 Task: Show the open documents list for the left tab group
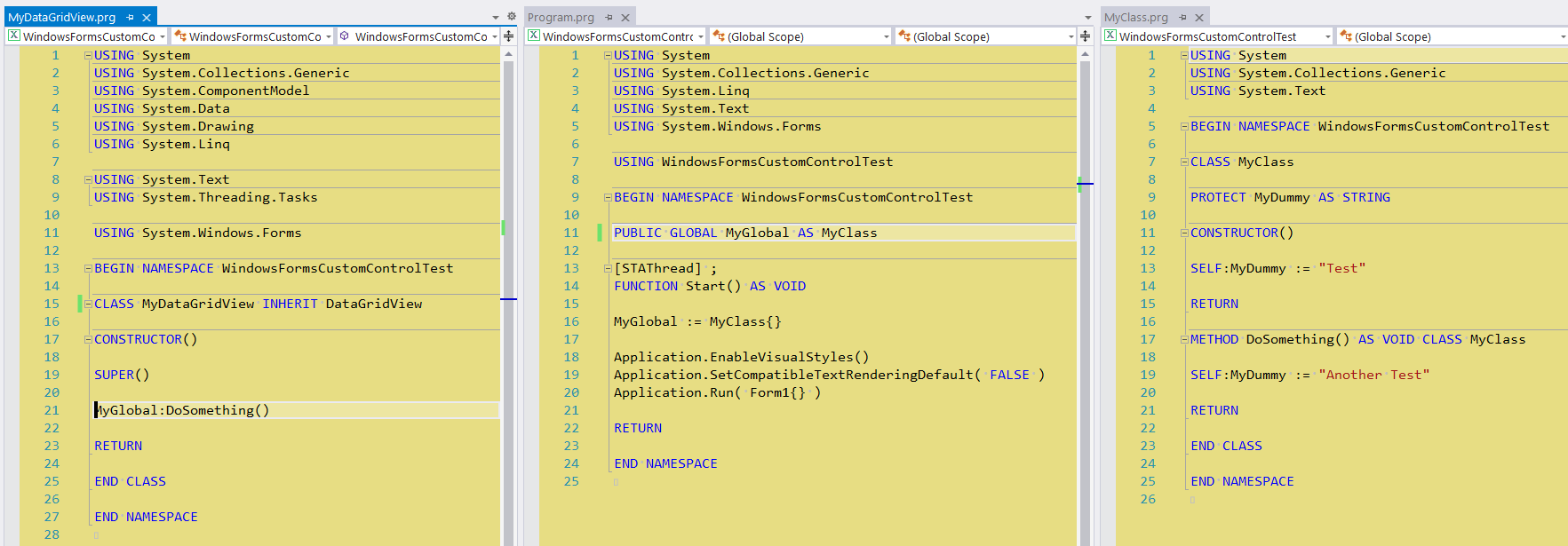click(x=496, y=18)
